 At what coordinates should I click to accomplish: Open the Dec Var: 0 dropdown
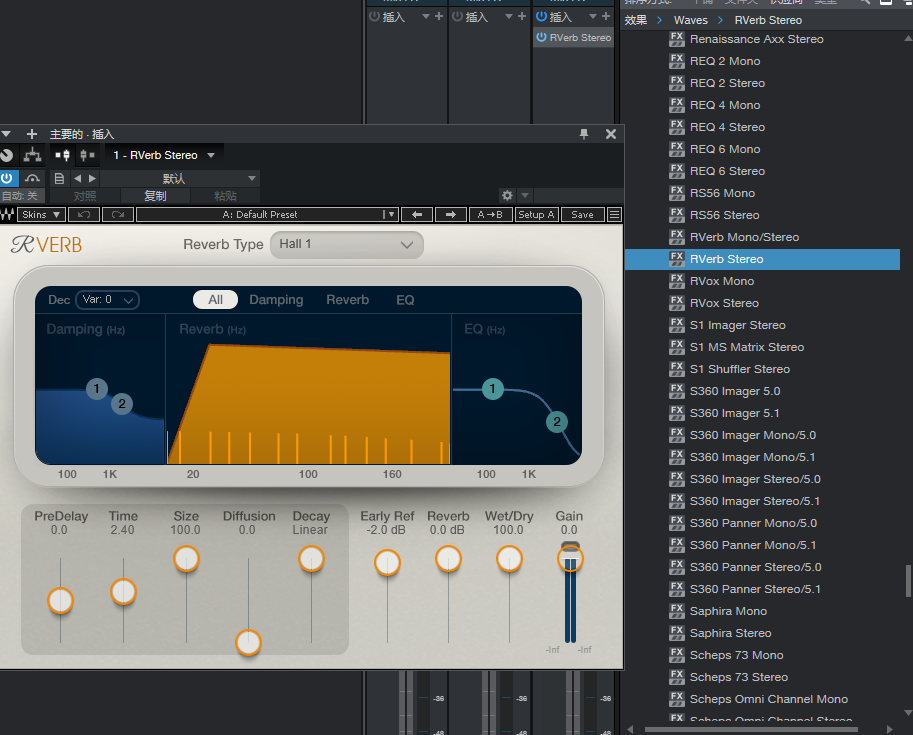[108, 300]
